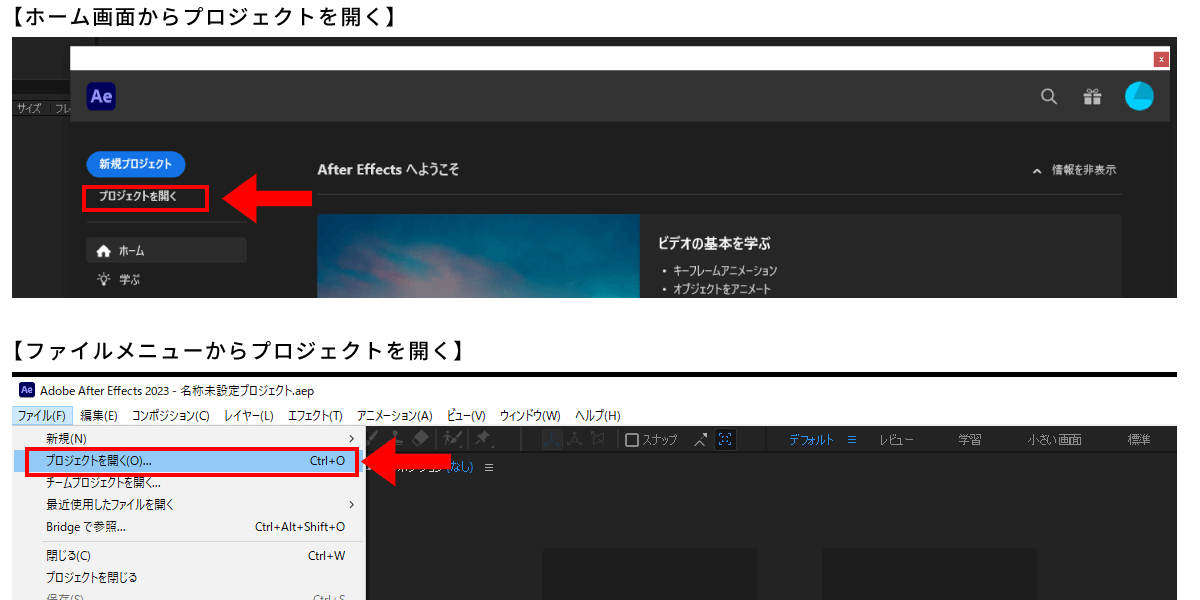Click the snap collapse arrow icon next to スナップ

pos(700,439)
